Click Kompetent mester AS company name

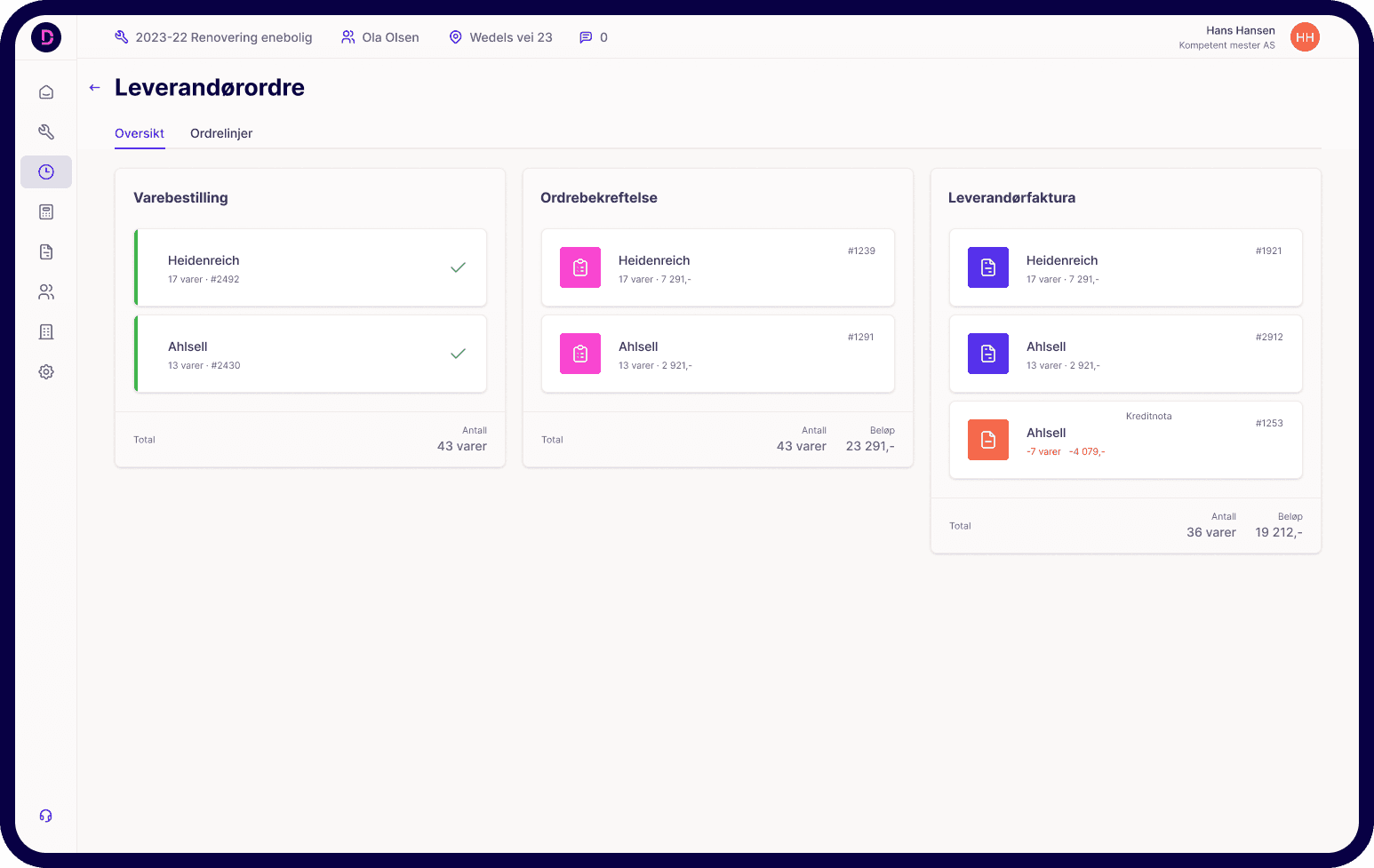pos(1226,45)
